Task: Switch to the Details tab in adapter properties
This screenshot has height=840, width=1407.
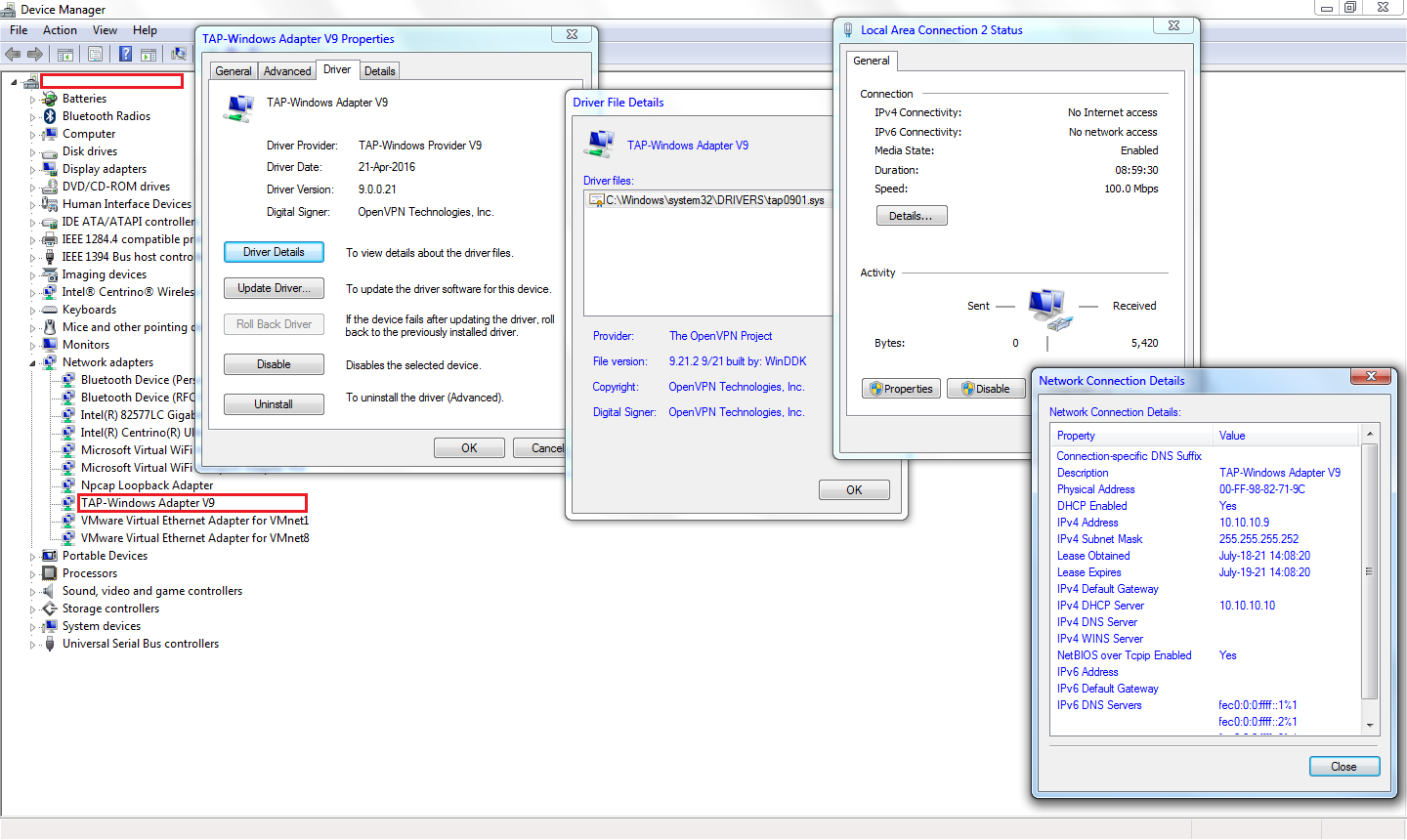Action: click(x=380, y=71)
